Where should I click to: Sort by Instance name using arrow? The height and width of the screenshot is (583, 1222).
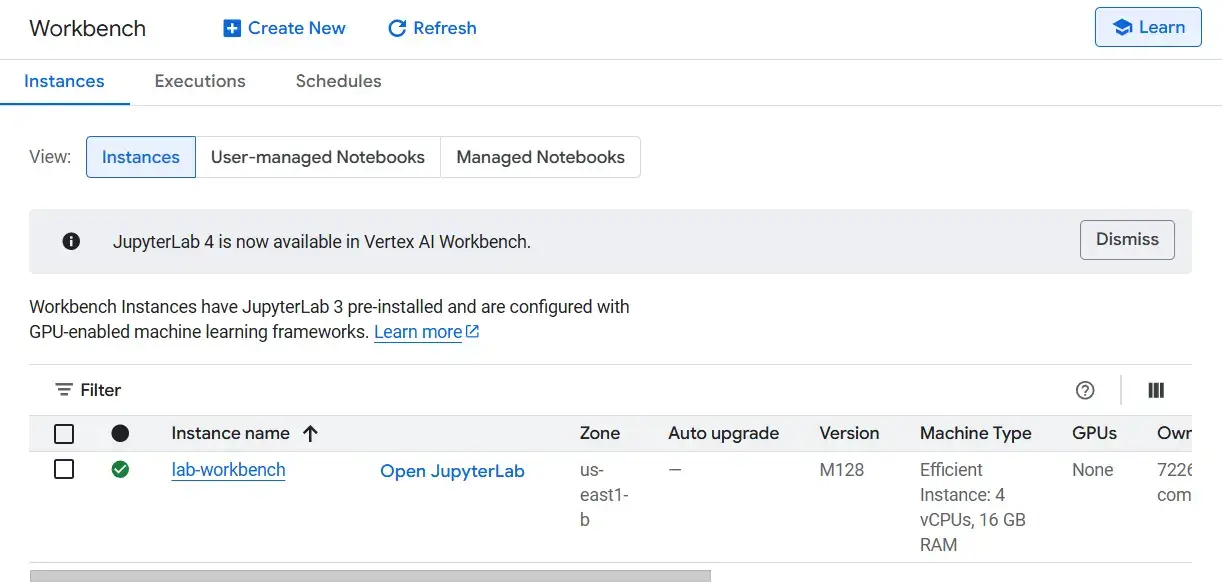[310, 433]
